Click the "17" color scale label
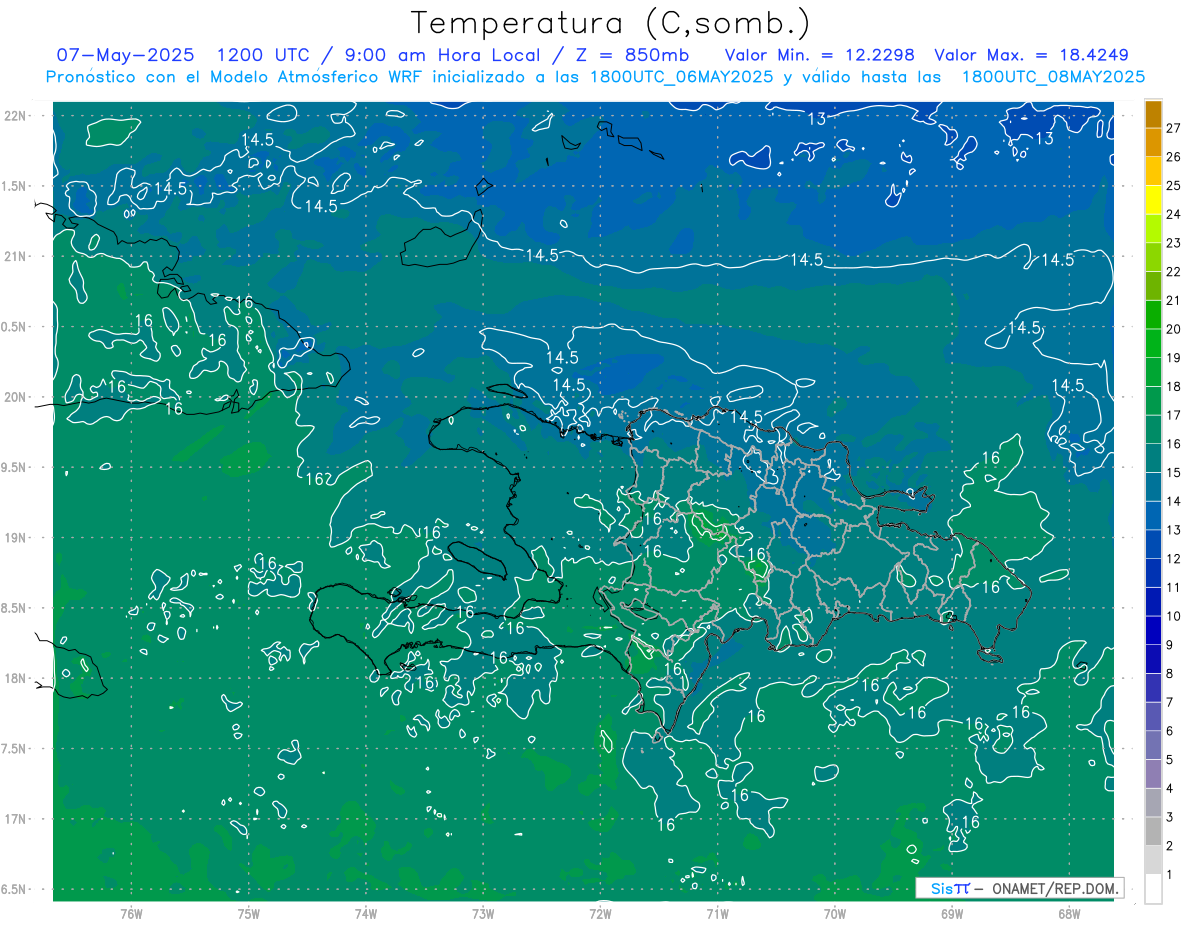1200x927 pixels. coord(1173,415)
